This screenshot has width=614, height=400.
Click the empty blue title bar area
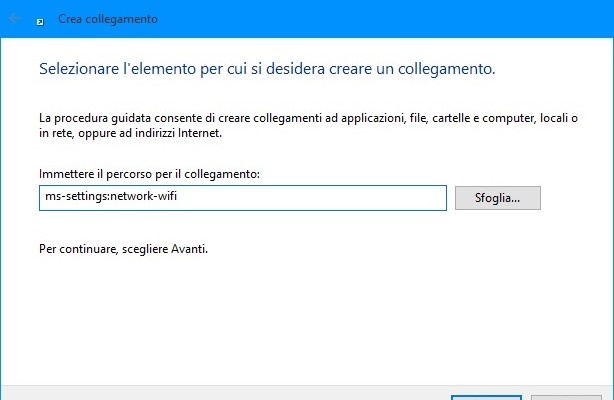pos(400,19)
